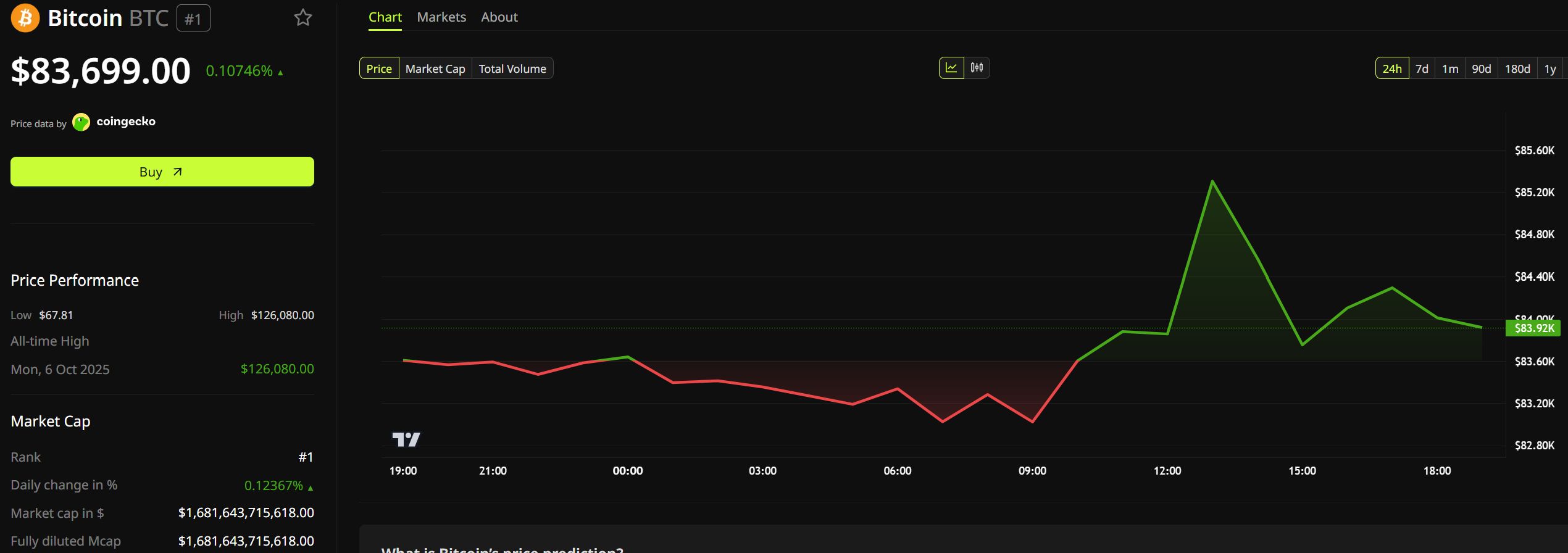Click the green Buy button
This screenshot has width=1568, height=553.
click(162, 172)
